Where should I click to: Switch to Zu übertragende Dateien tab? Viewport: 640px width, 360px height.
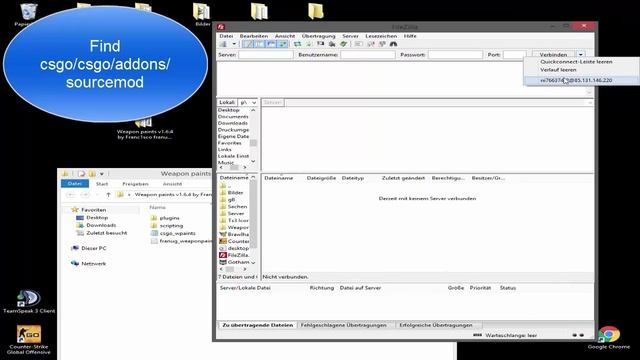click(258, 325)
